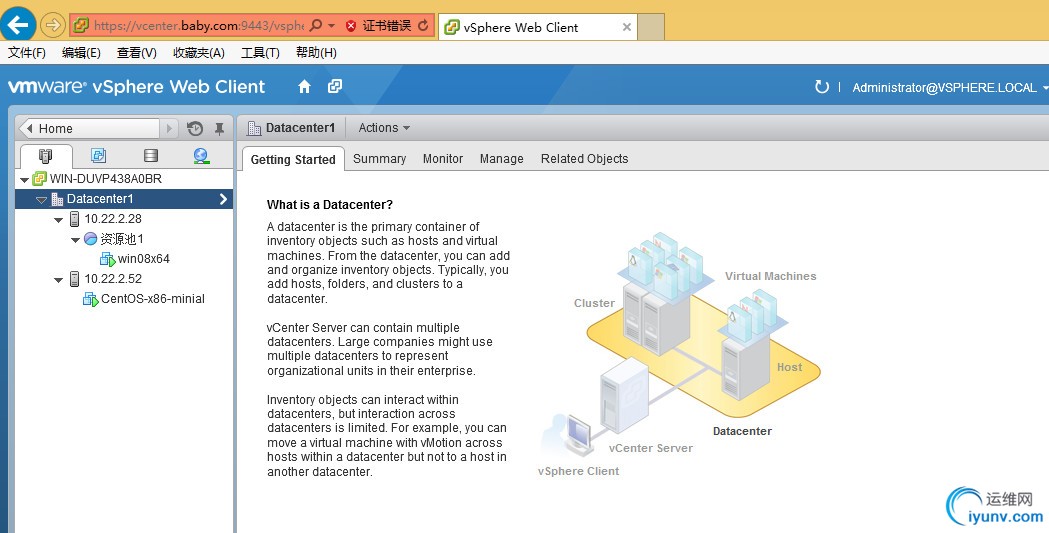Click the 资源池1 resource pool icon
This screenshot has width=1049, height=533.
(90, 239)
